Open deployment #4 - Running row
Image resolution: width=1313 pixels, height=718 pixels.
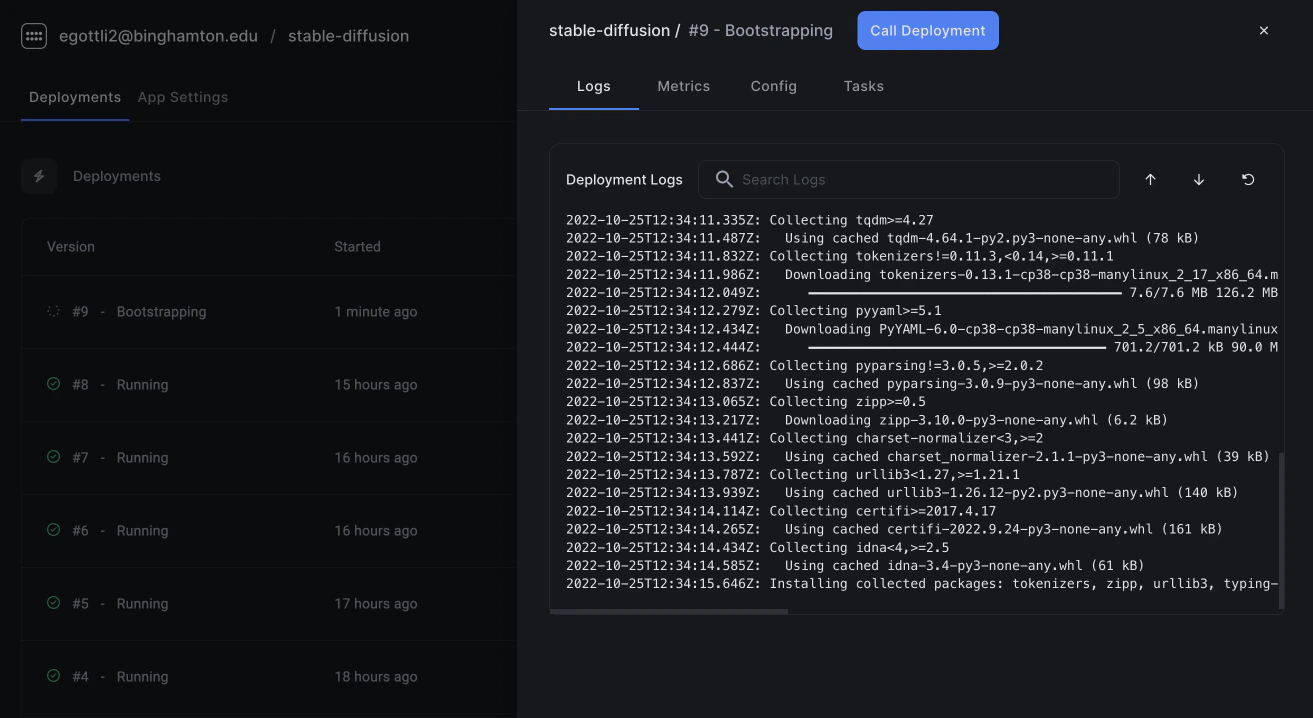point(268,677)
